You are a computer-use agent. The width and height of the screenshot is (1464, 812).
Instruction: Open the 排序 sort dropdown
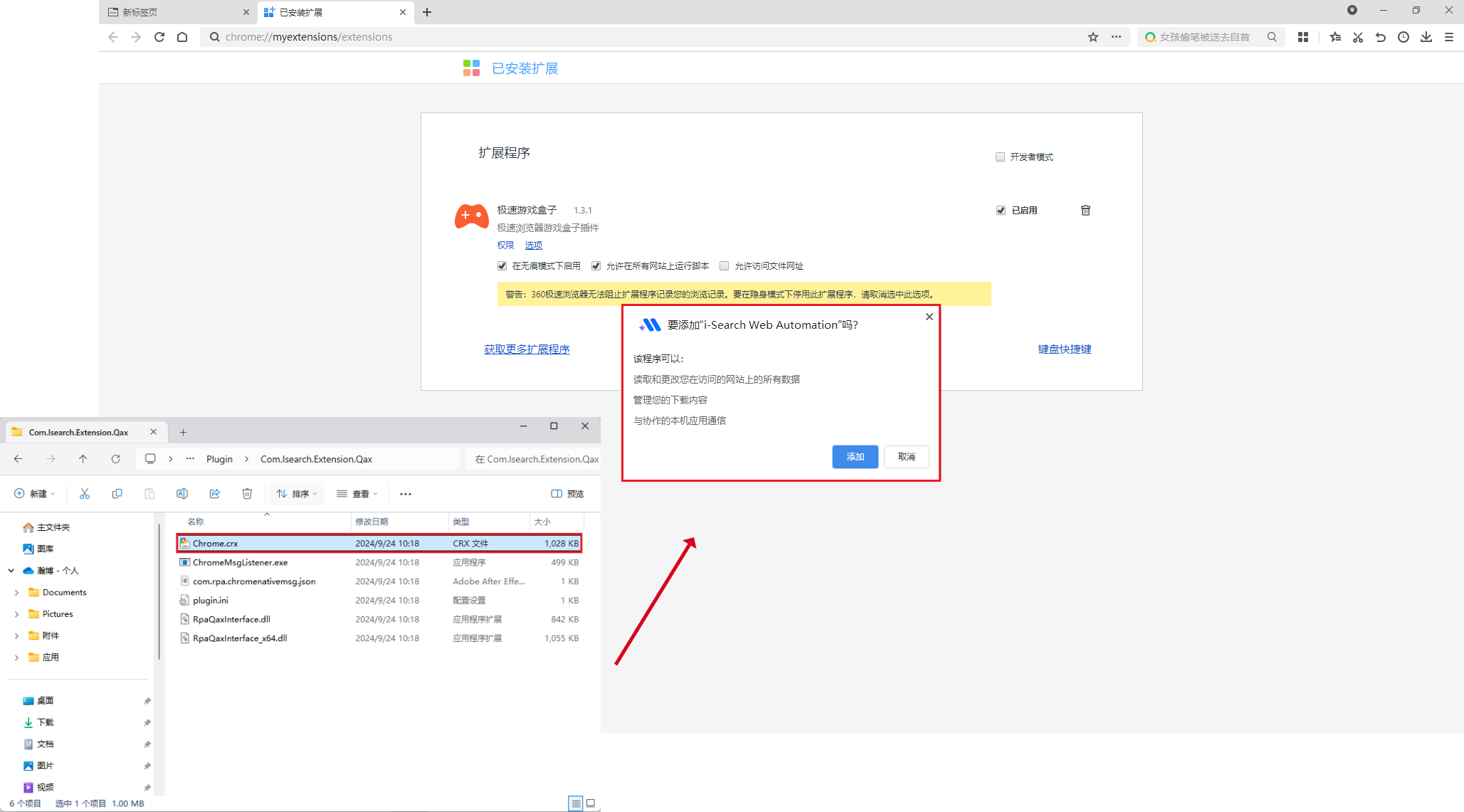coord(297,493)
